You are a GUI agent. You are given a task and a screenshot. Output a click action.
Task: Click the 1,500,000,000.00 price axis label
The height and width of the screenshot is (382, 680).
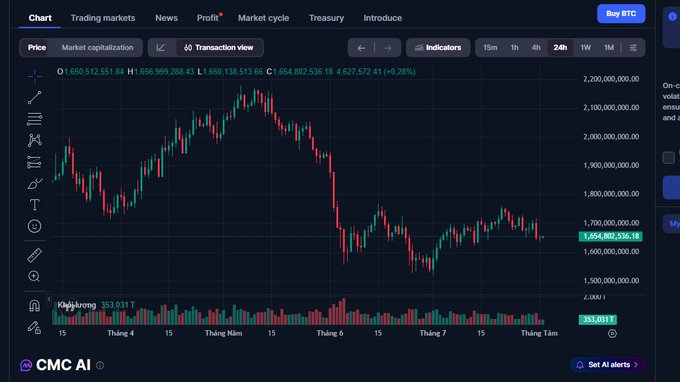[611, 281]
